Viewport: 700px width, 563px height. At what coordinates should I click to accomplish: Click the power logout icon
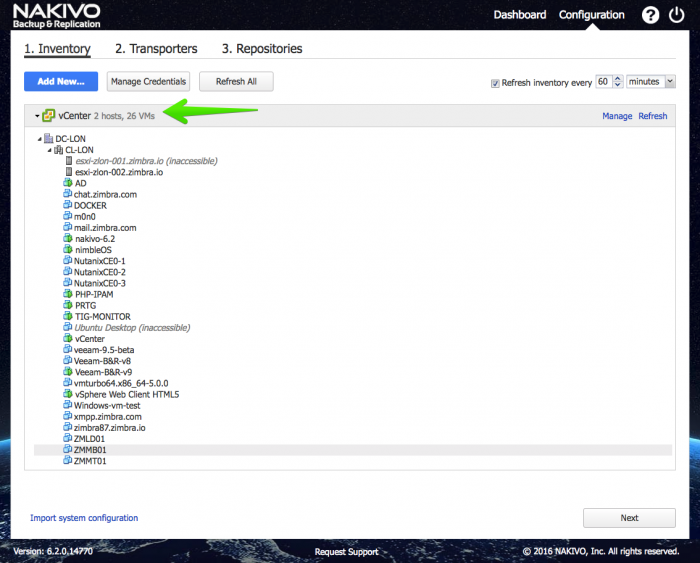coord(676,15)
